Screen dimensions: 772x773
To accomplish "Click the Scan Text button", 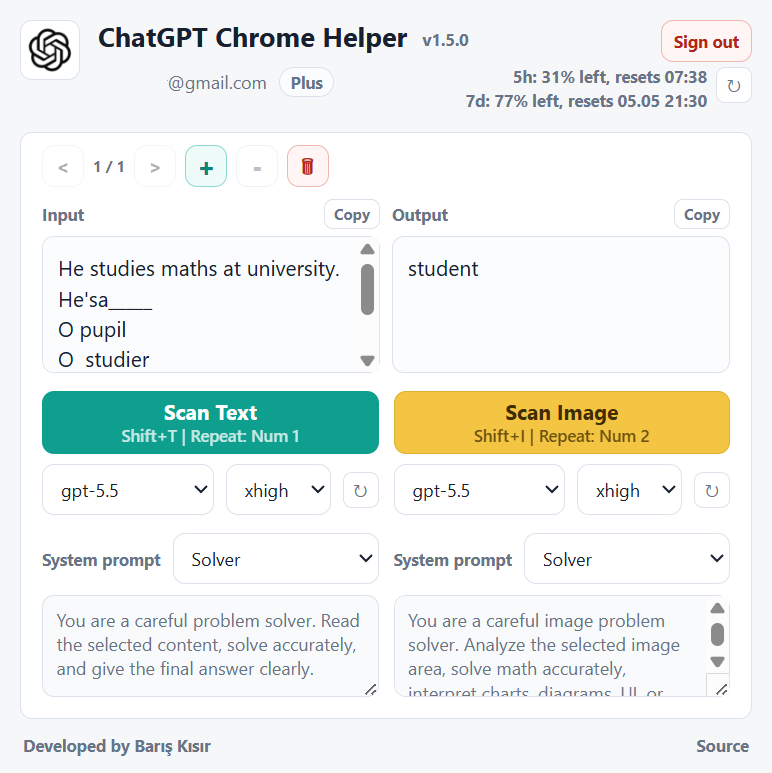I will pyautogui.click(x=211, y=422).
